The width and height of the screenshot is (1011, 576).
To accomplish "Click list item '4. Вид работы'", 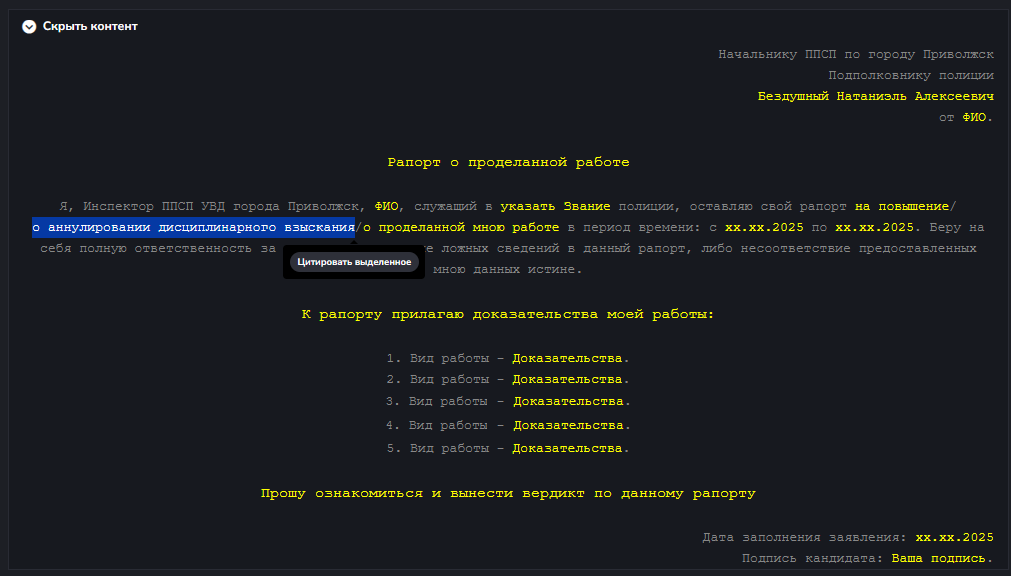I will (x=508, y=426).
